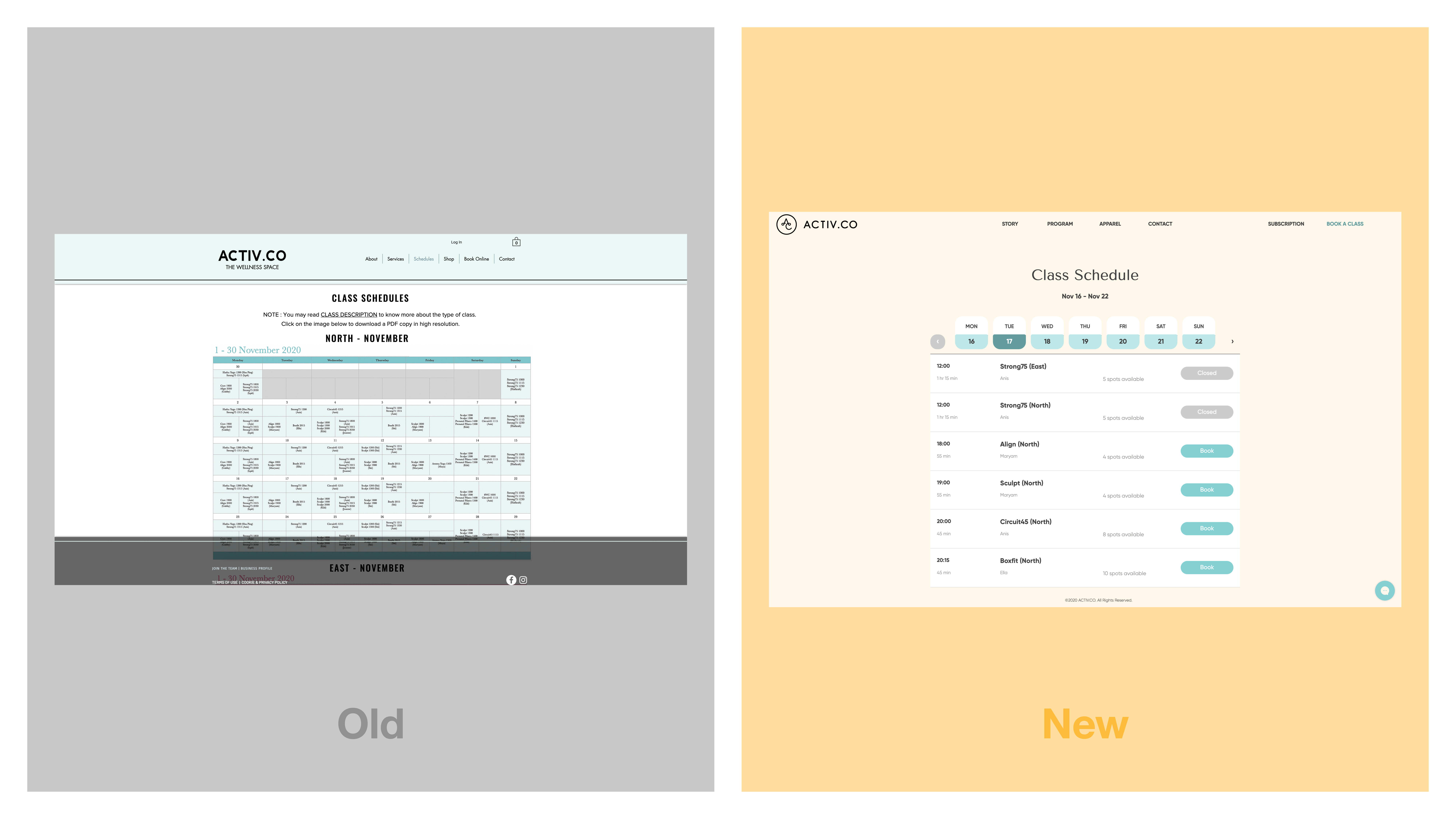Open CONTACT in new site navigation
1456x819 pixels.
point(1160,224)
